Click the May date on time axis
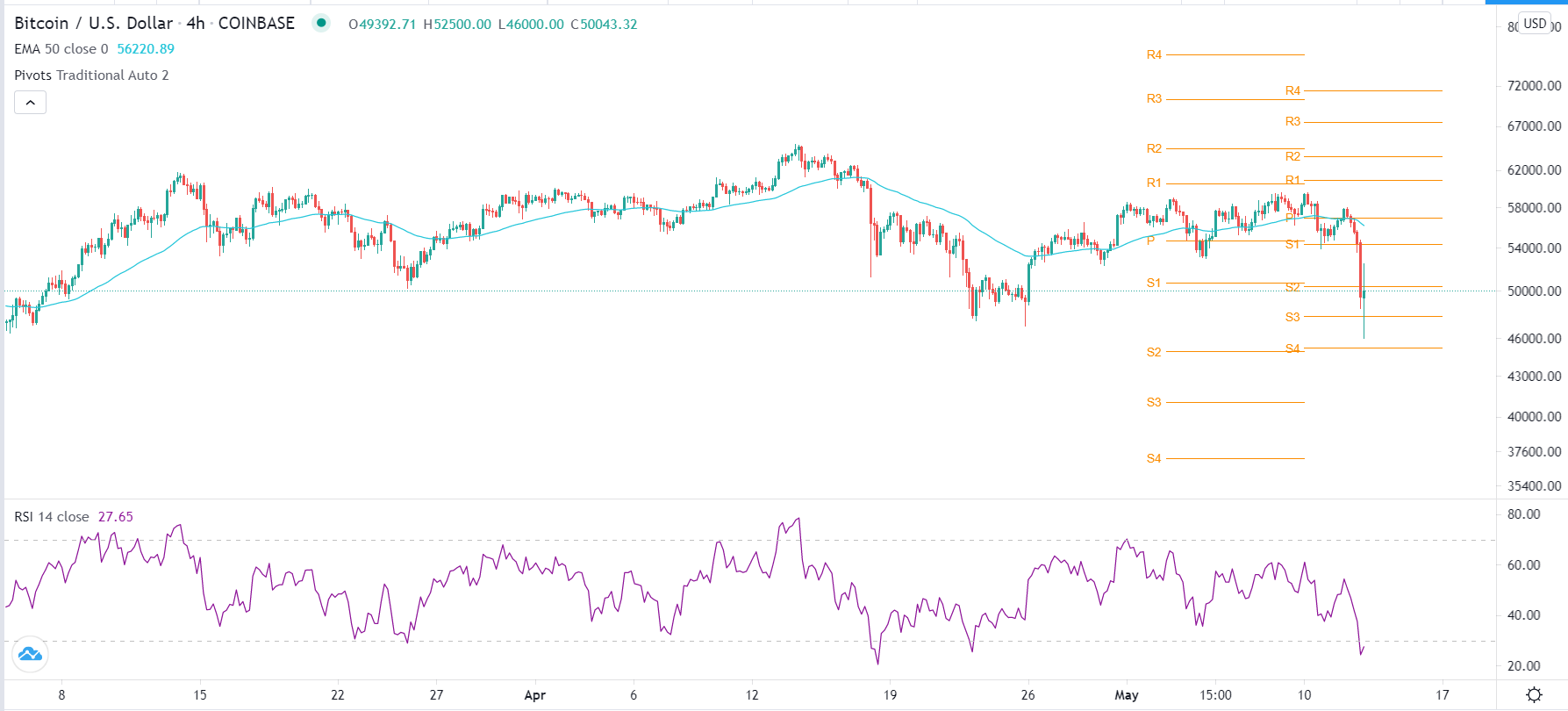 tap(1126, 695)
